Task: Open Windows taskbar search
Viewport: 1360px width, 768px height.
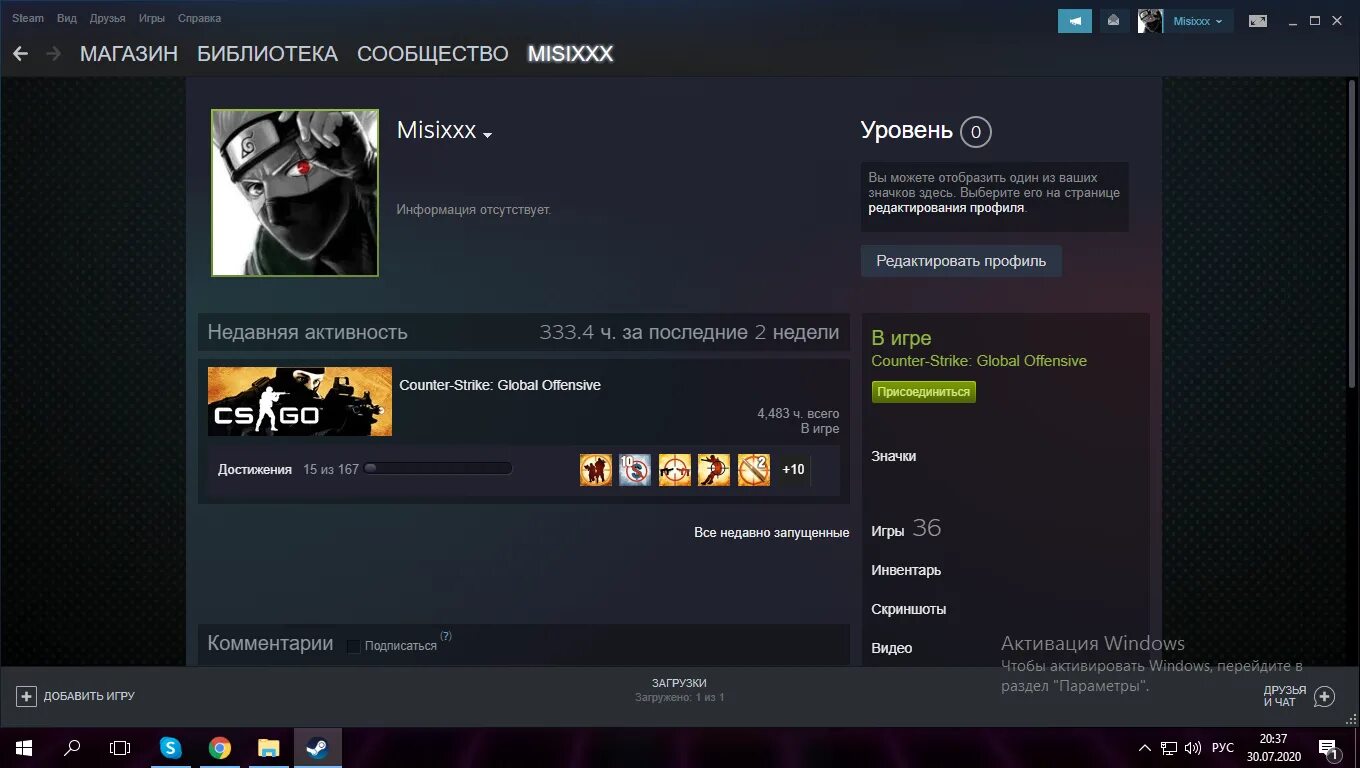Action: pos(72,748)
